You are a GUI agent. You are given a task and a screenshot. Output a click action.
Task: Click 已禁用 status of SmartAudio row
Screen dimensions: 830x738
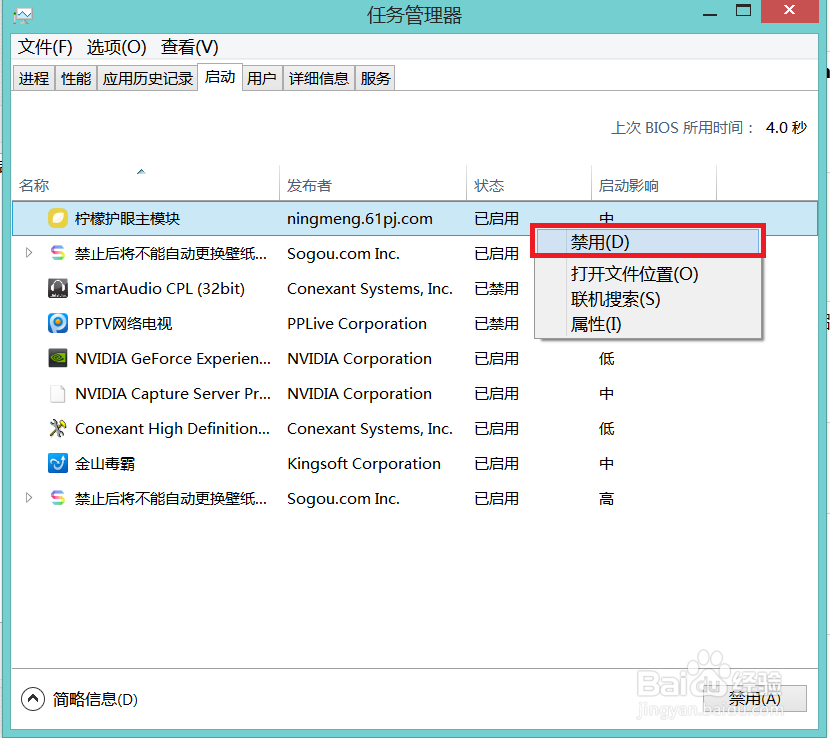tap(497, 289)
